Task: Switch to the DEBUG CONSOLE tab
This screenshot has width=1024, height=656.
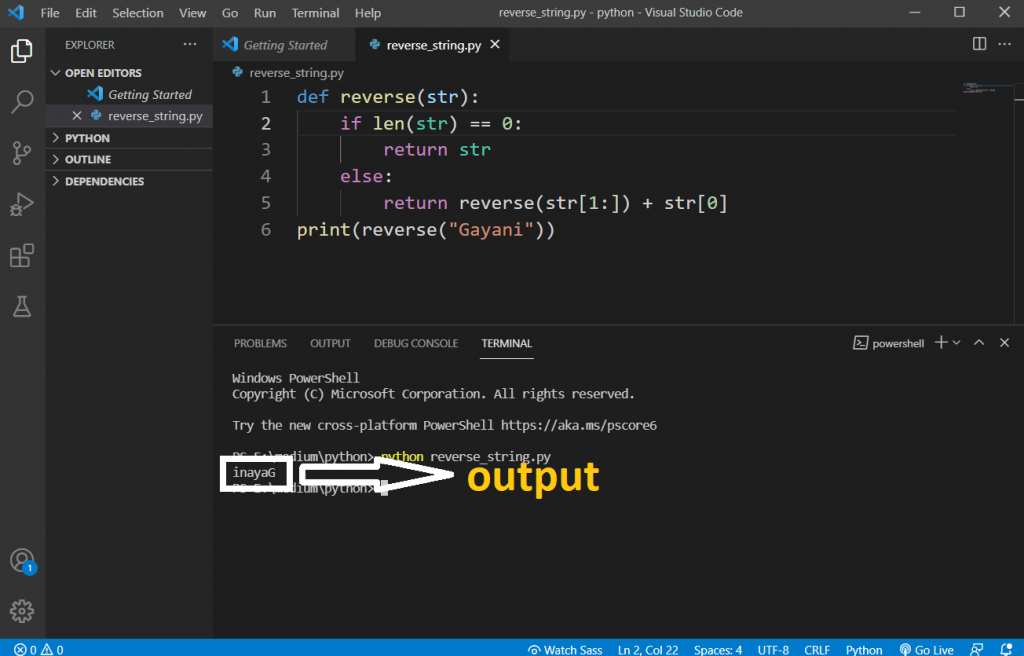Action: [x=416, y=343]
